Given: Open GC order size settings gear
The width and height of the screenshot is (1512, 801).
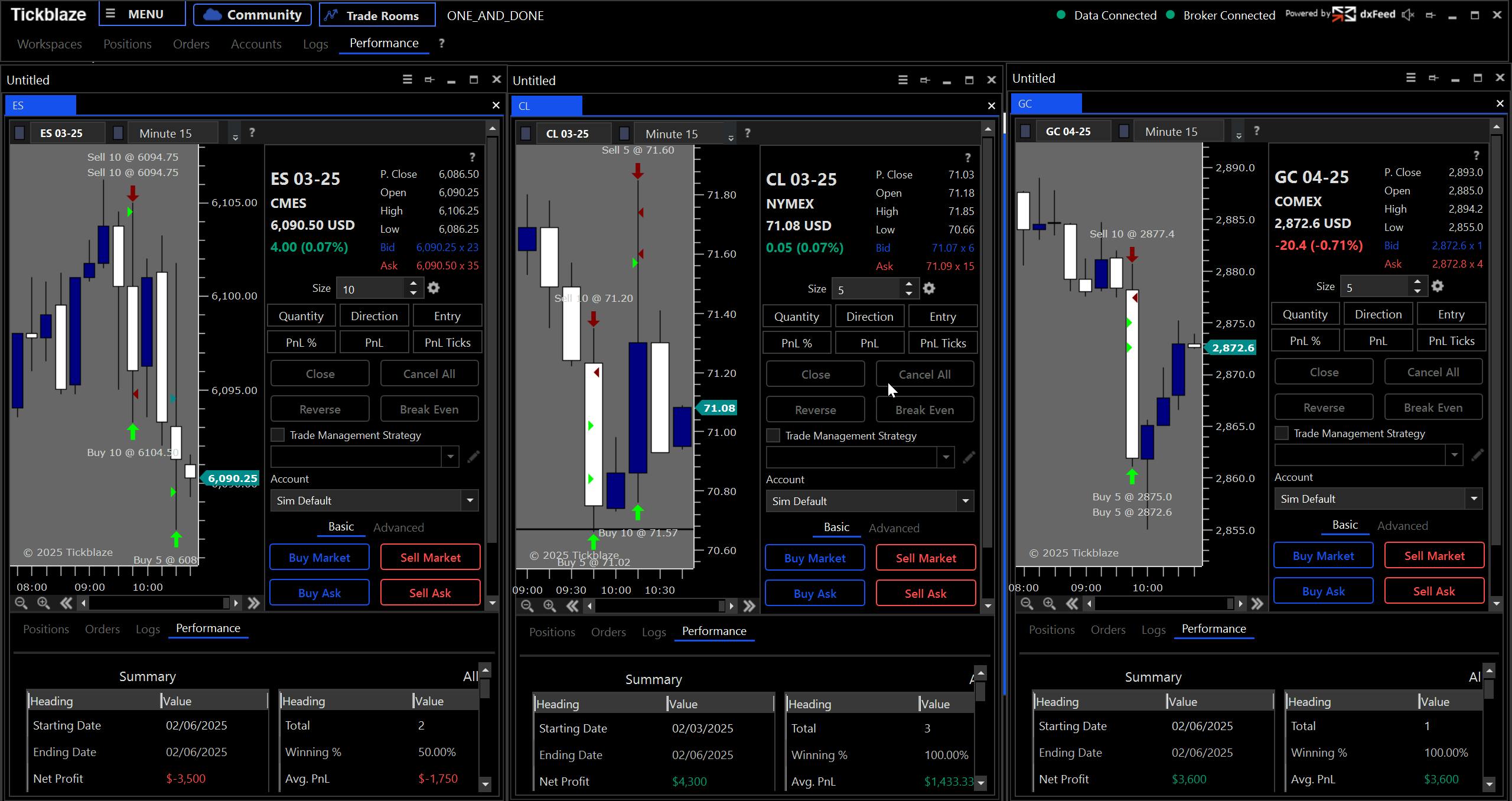Looking at the screenshot, I should tap(1438, 286).
